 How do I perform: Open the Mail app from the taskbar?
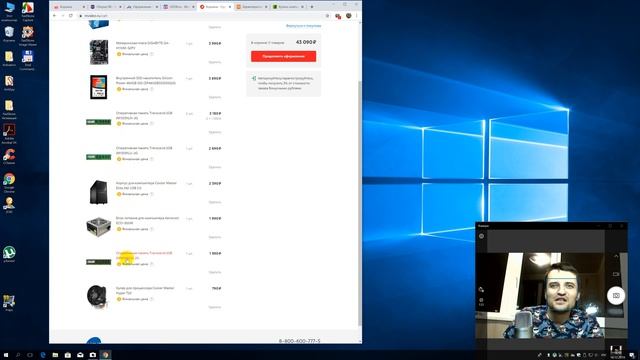[80, 355]
